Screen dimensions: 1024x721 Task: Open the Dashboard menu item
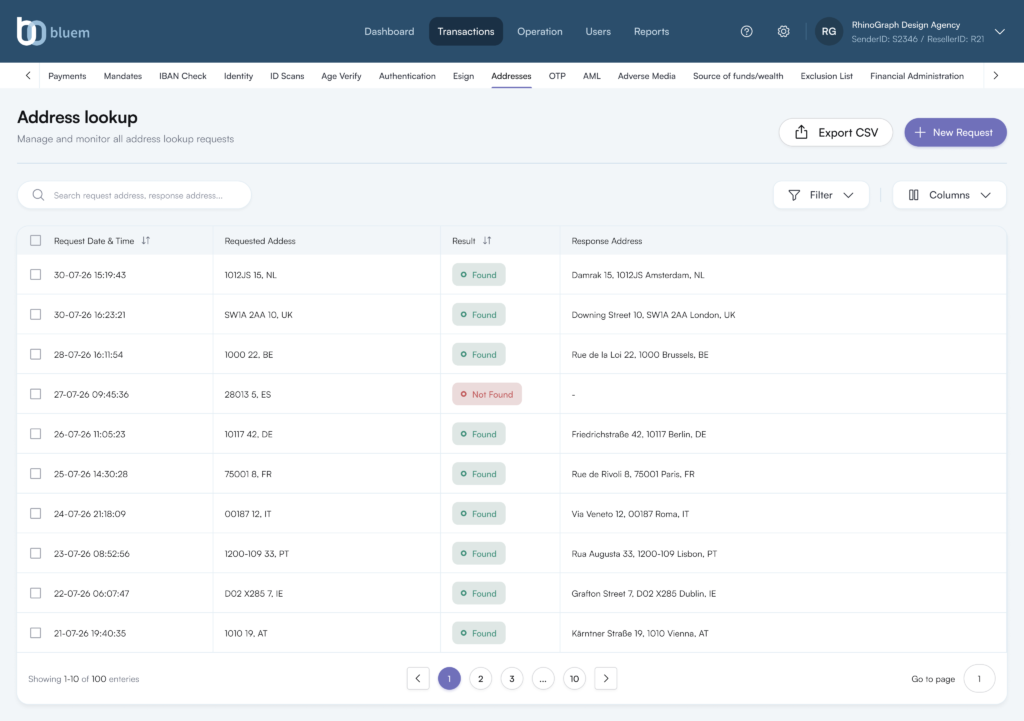389,31
